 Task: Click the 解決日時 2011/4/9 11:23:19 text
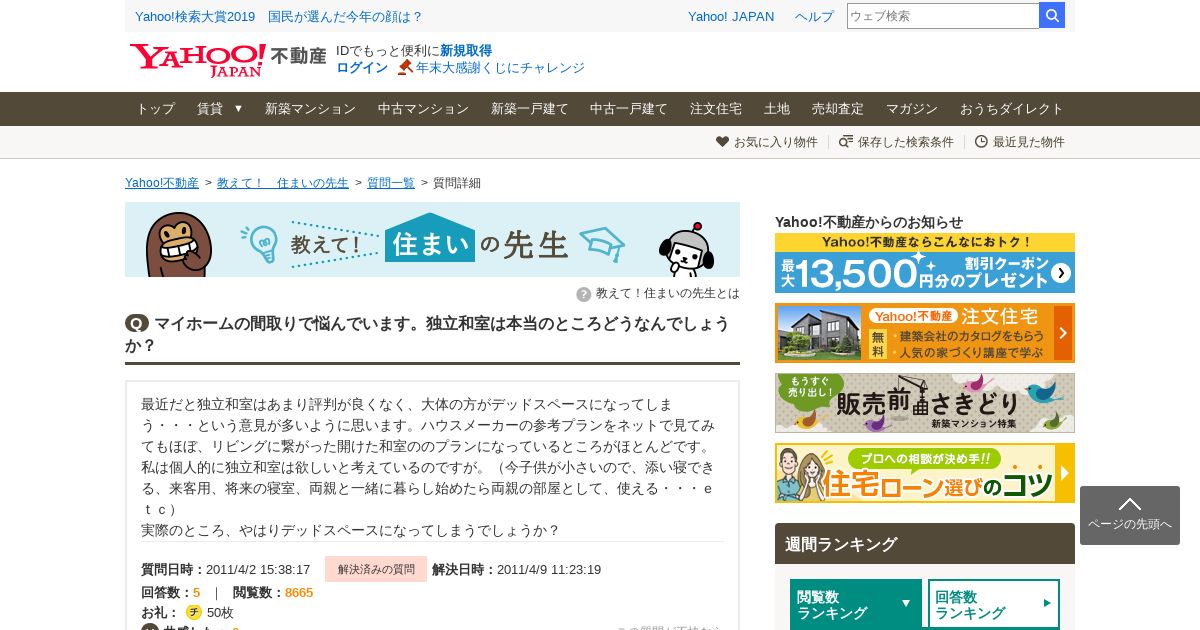(x=517, y=569)
